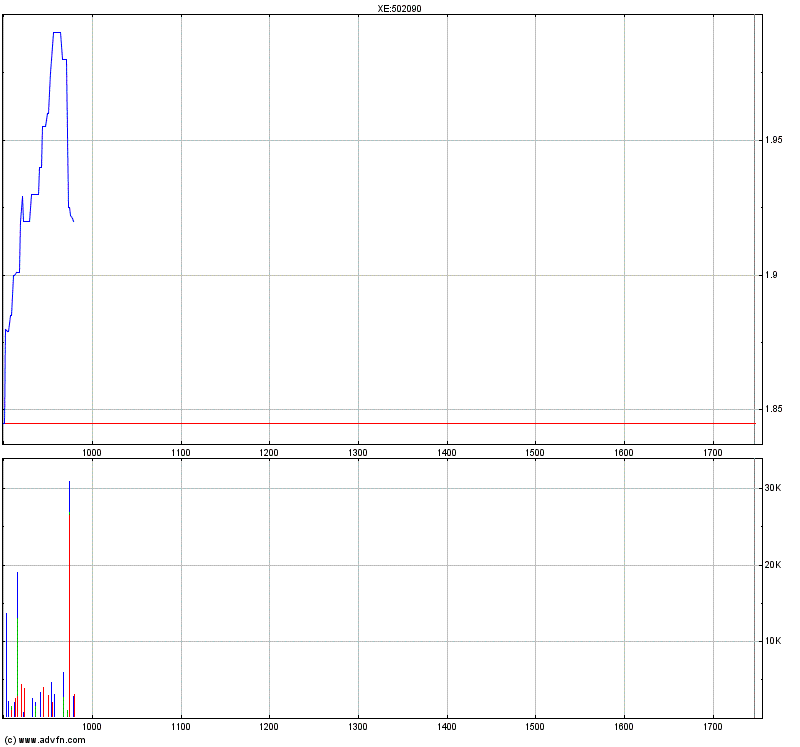Screen dimensions: 800x747
Task: Click the 1700 time label under price chart
Action: click(713, 453)
